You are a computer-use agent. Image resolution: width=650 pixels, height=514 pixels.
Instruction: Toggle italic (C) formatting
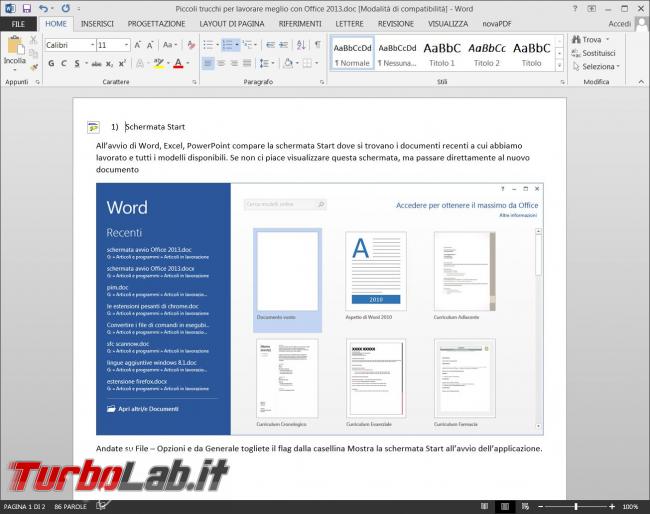[x=64, y=63]
